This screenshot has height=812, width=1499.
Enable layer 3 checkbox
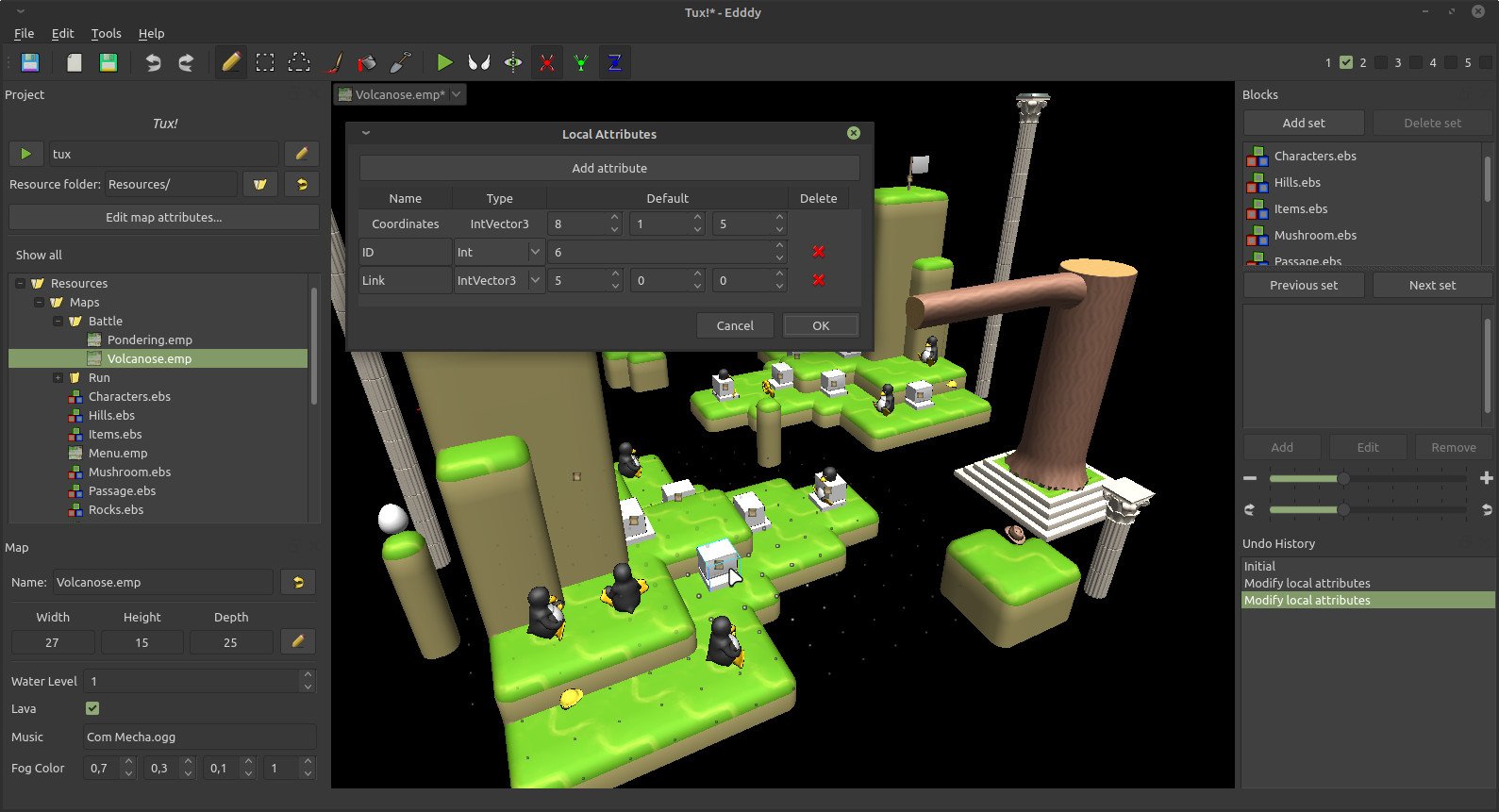(x=1416, y=62)
